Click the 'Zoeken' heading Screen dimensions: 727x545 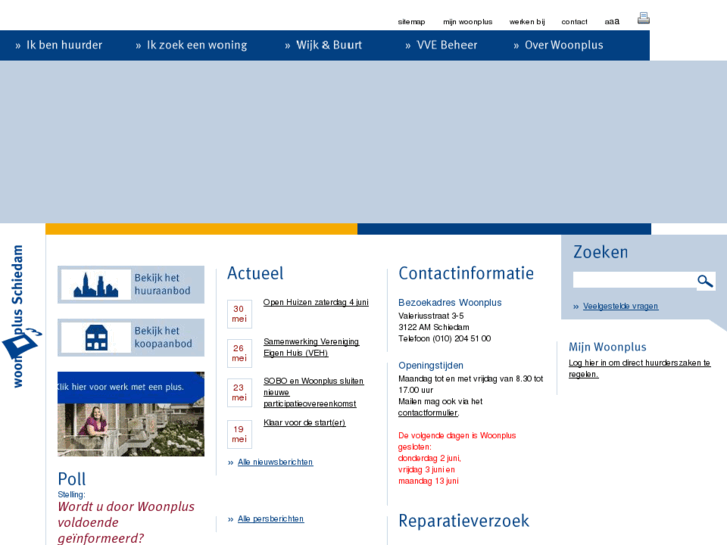tap(600, 252)
